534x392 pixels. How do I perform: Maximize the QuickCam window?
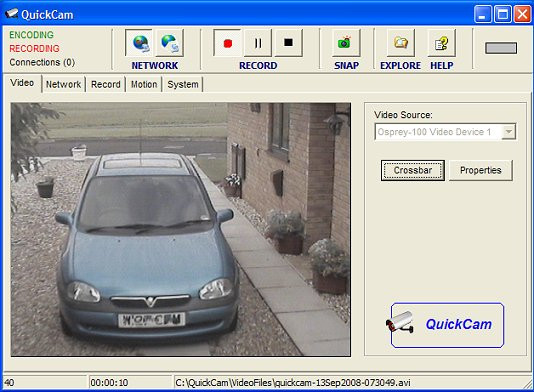click(x=502, y=14)
